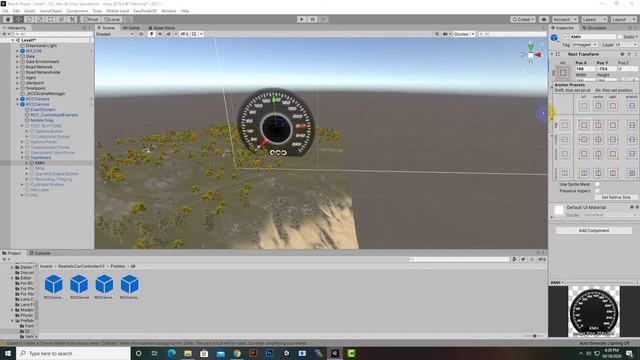Select RCCCamera in hierarchy
640x360 pixels.
click(37, 99)
